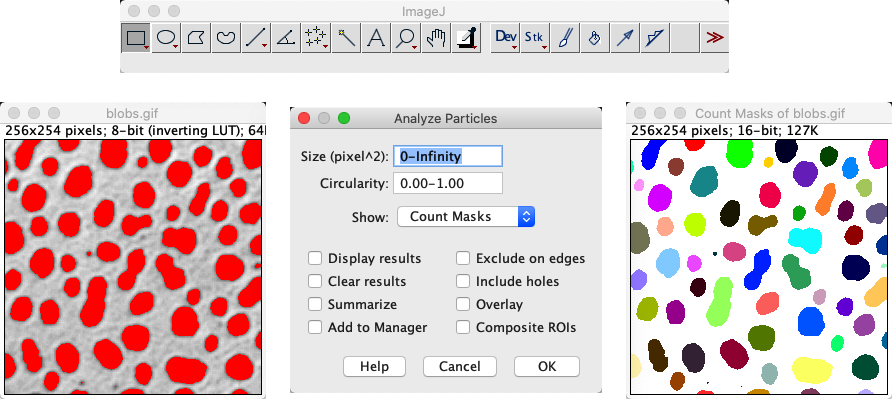Enable the Overlay checkbox
The width and height of the screenshot is (892, 399).
[x=463, y=305]
